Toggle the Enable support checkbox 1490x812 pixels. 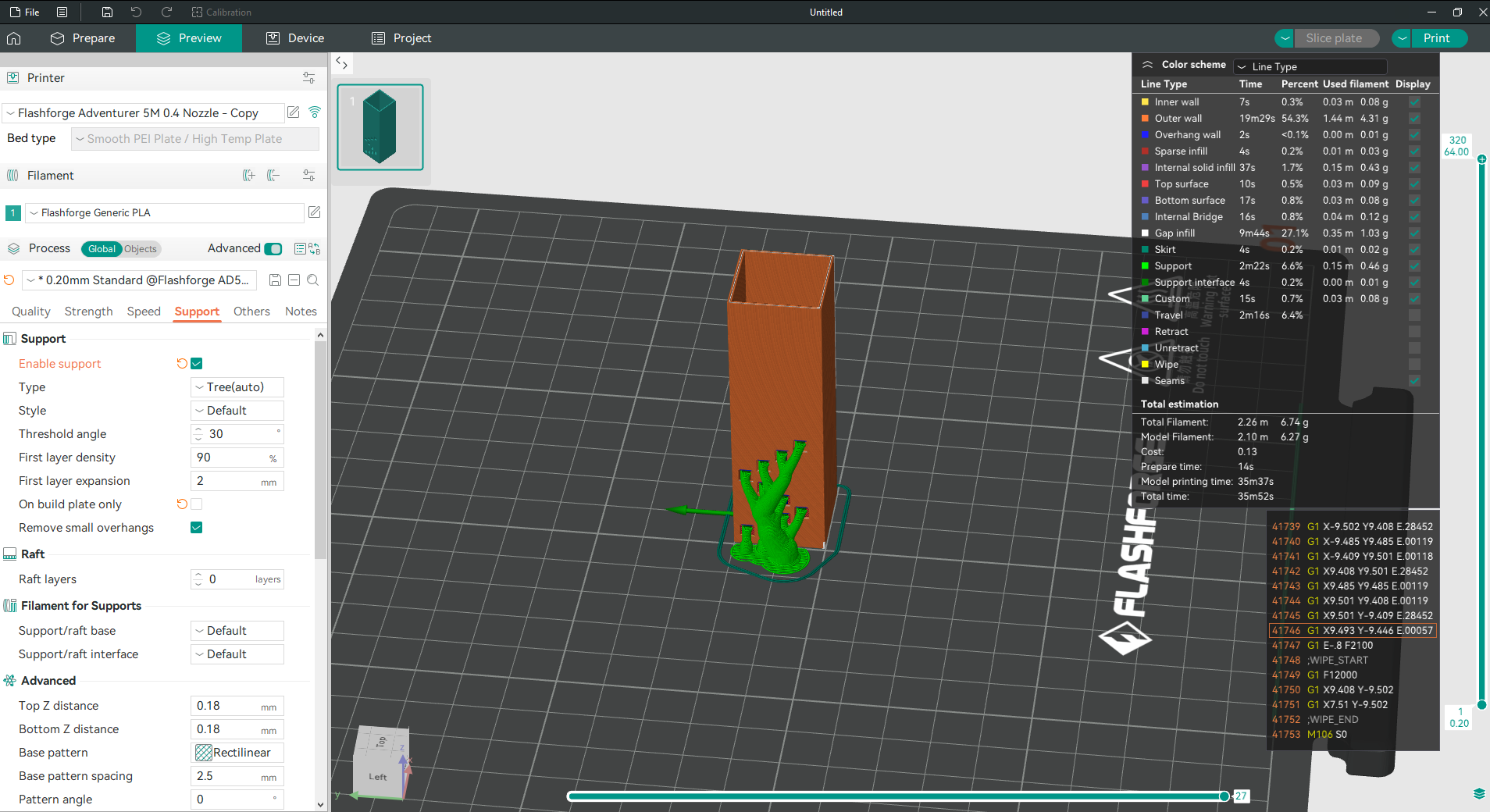[197, 364]
